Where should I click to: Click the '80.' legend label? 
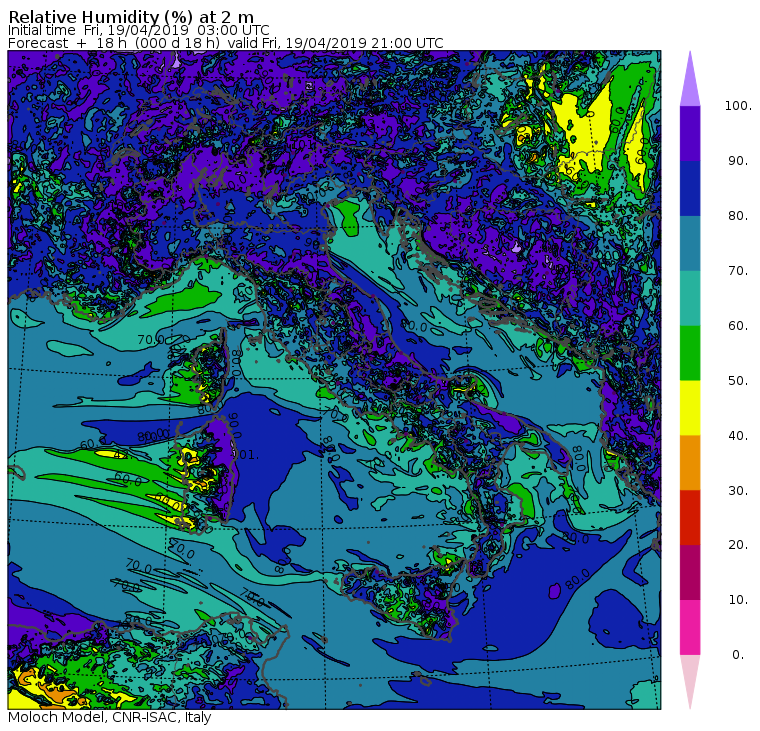tap(738, 216)
